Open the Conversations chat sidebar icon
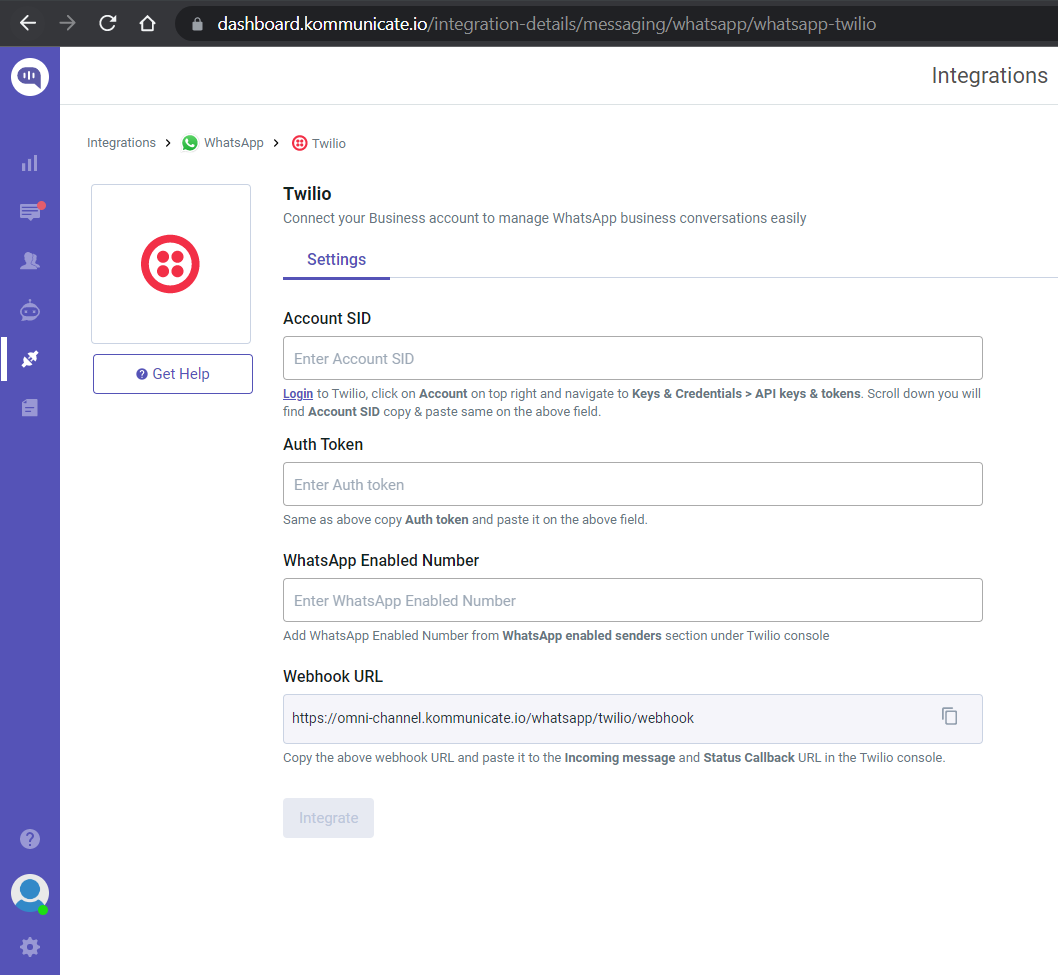This screenshot has height=975, width=1058. coord(30,212)
